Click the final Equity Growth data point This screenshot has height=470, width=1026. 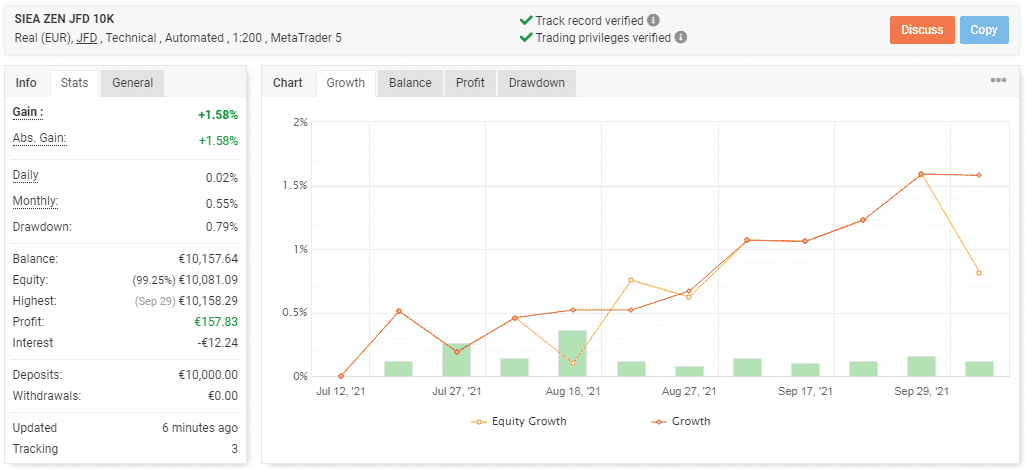[x=979, y=273]
